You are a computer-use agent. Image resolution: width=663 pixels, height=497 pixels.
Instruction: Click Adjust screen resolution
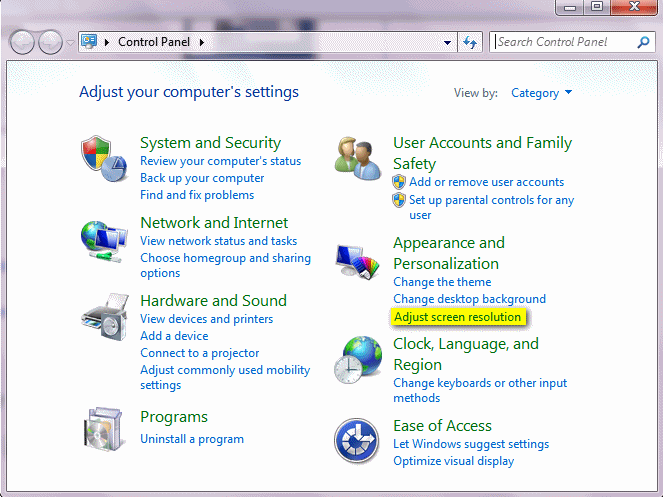pos(458,317)
